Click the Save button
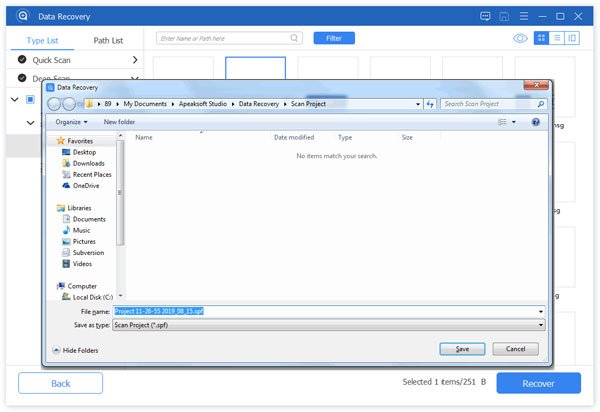 [462, 349]
